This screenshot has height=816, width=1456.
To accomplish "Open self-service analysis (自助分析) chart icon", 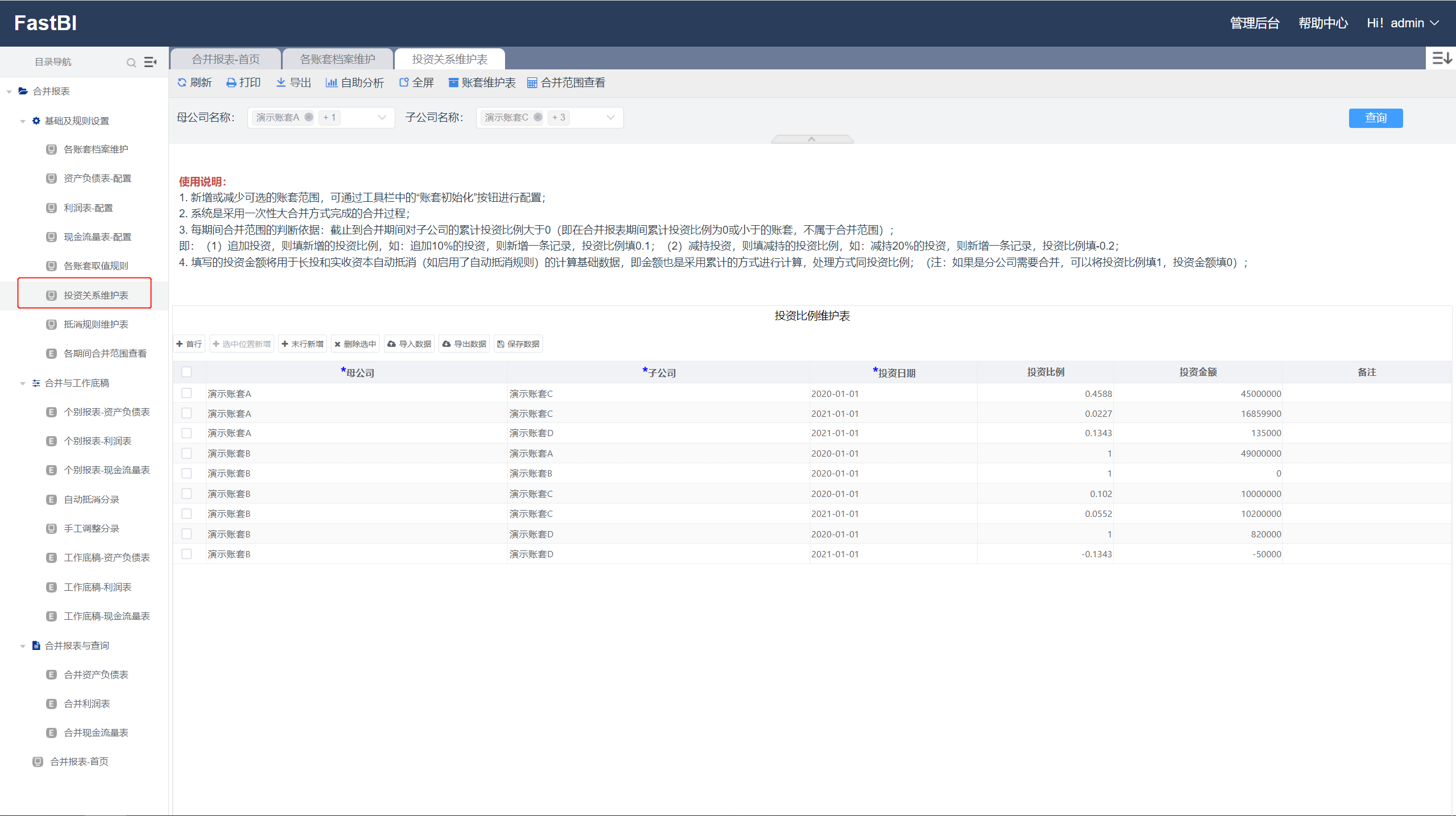I will [331, 82].
